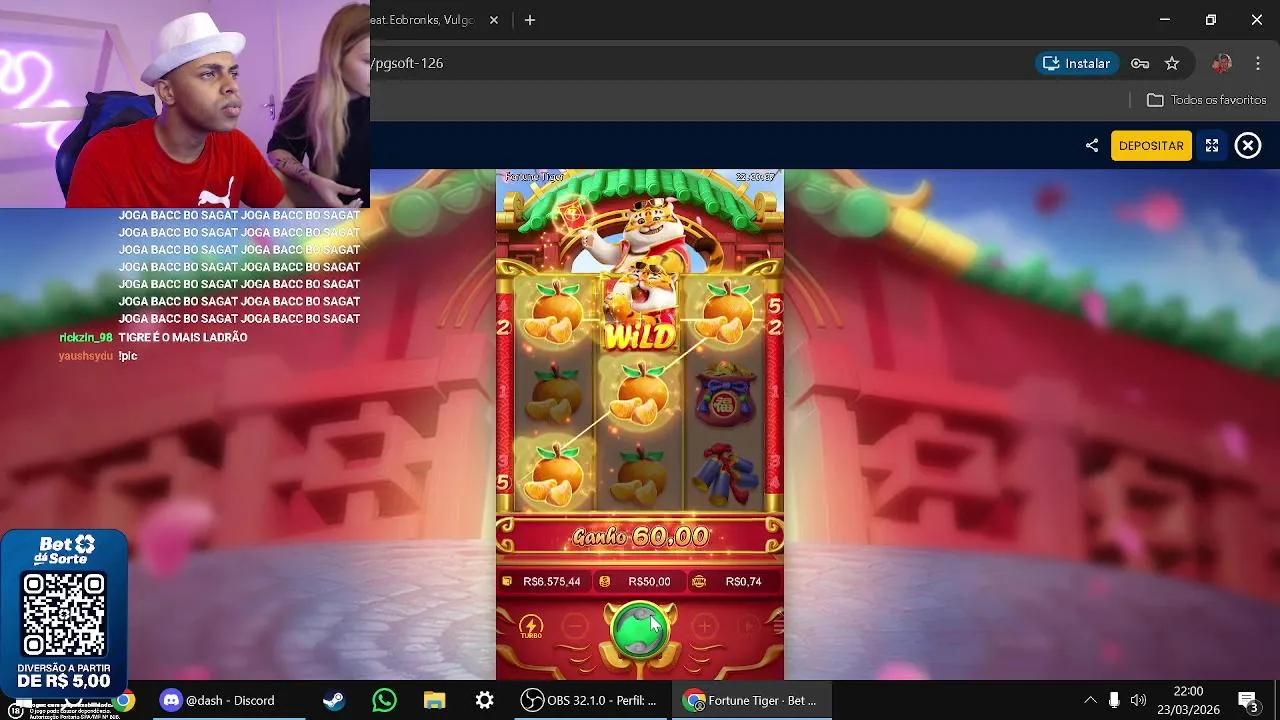Close the Eobronks browser tab
1280x720 pixels.
click(x=494, y=20)
